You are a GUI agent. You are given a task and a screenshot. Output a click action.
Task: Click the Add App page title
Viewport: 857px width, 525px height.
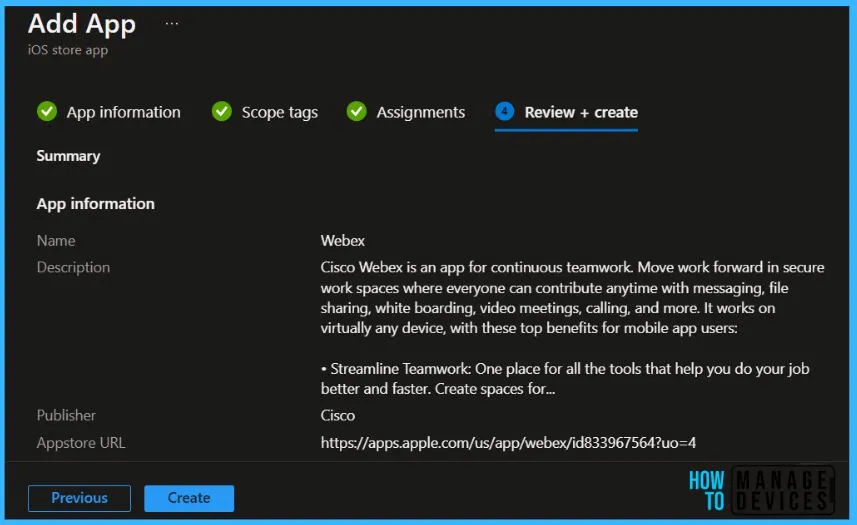[x=82, y=25]
